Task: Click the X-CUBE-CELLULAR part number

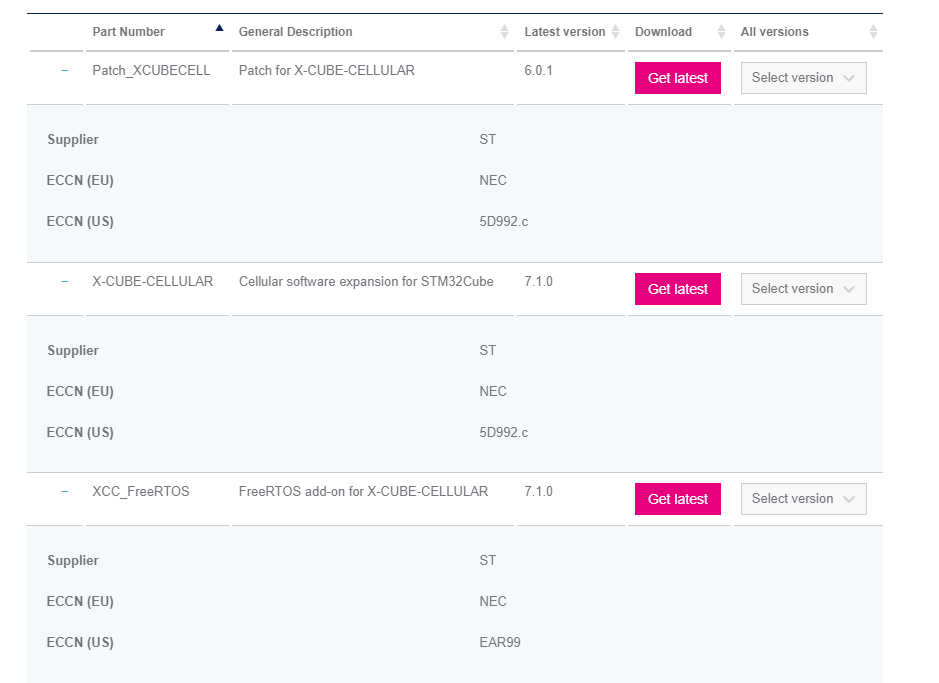Action: (152, 281)
